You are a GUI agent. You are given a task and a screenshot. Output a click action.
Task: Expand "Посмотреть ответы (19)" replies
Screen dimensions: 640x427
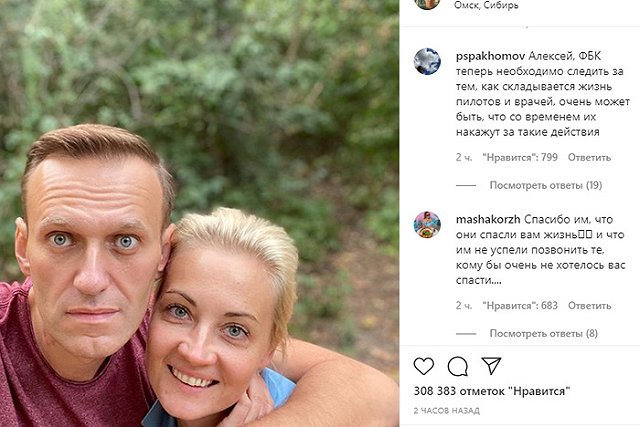pos(545,185)
